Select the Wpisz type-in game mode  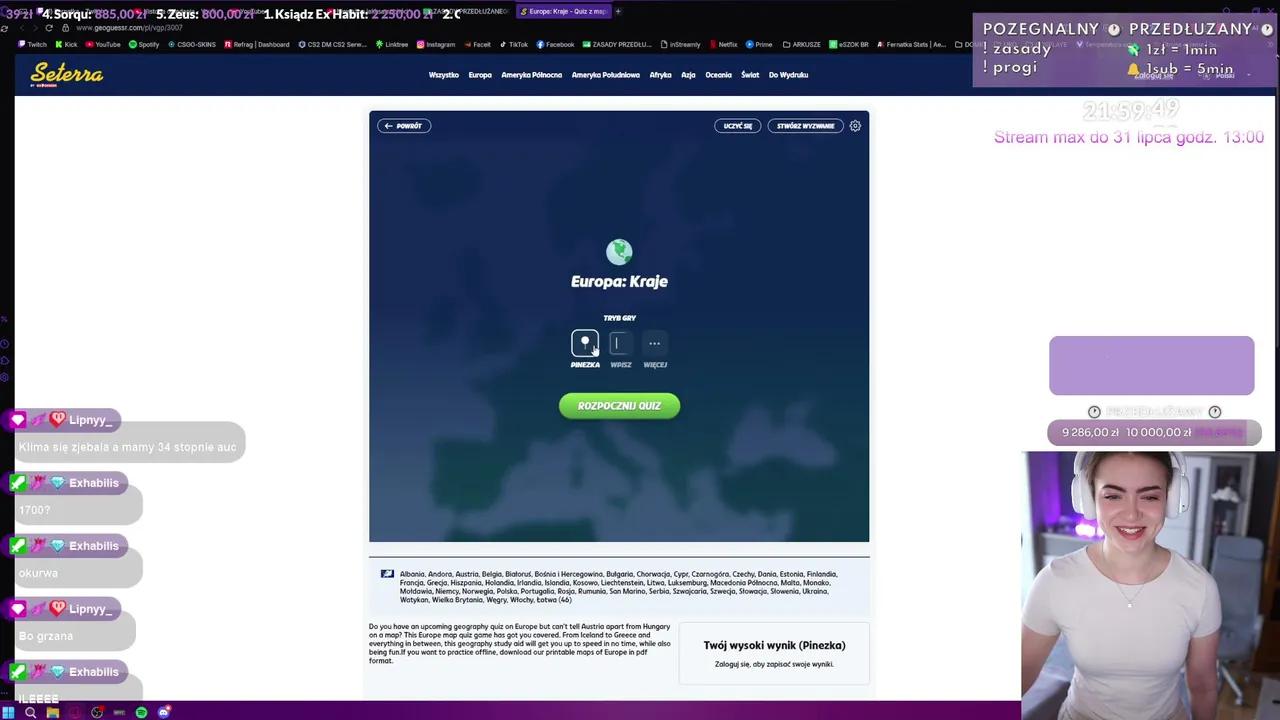[x=620, y=343]
